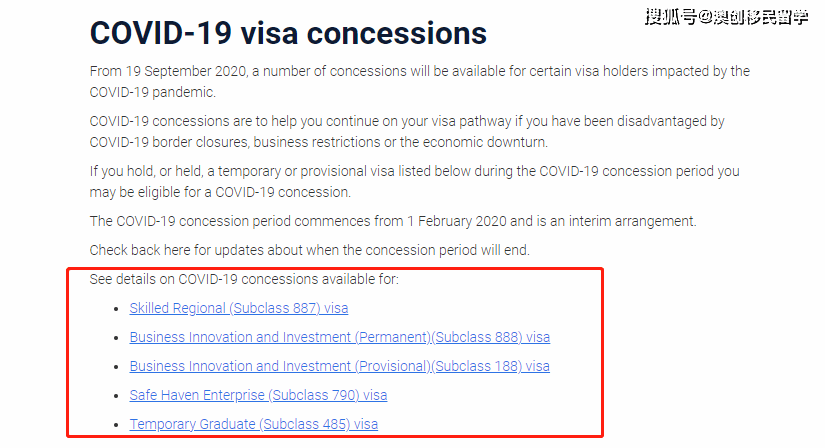
Task: Click the sentence mentioning 1 February 2020
Action: (x=393, y=221)
